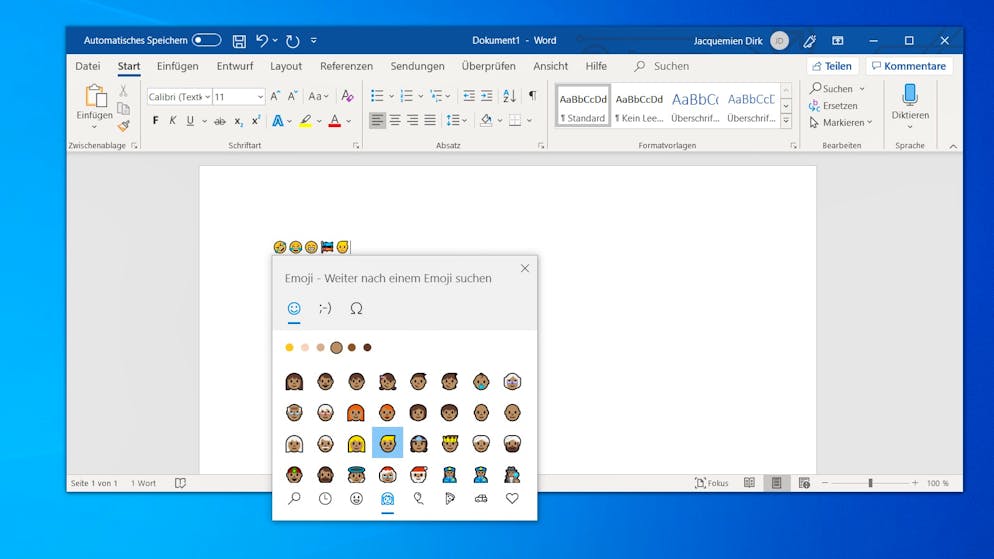Select the Standard style
Image resolution: width=994 pixels, height=559 pixels.
[583, 106]
